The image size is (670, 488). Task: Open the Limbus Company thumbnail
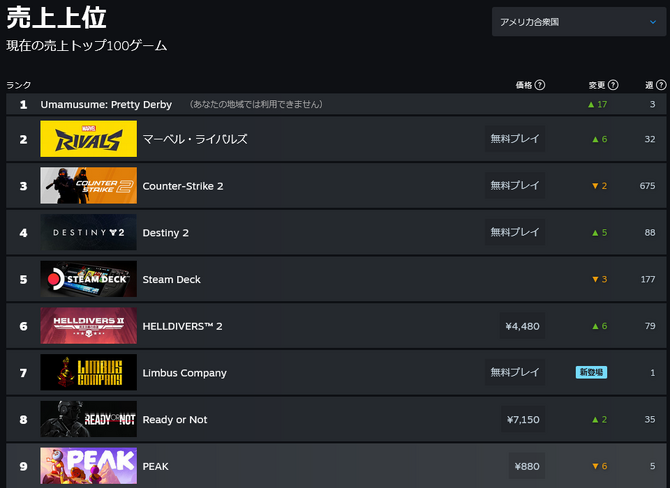coord(88,373)
